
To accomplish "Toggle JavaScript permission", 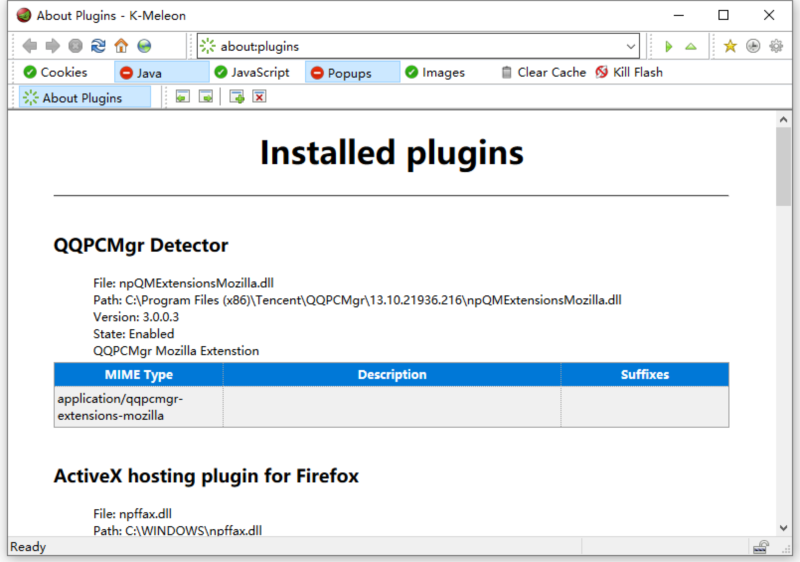I will coord(252,72).
